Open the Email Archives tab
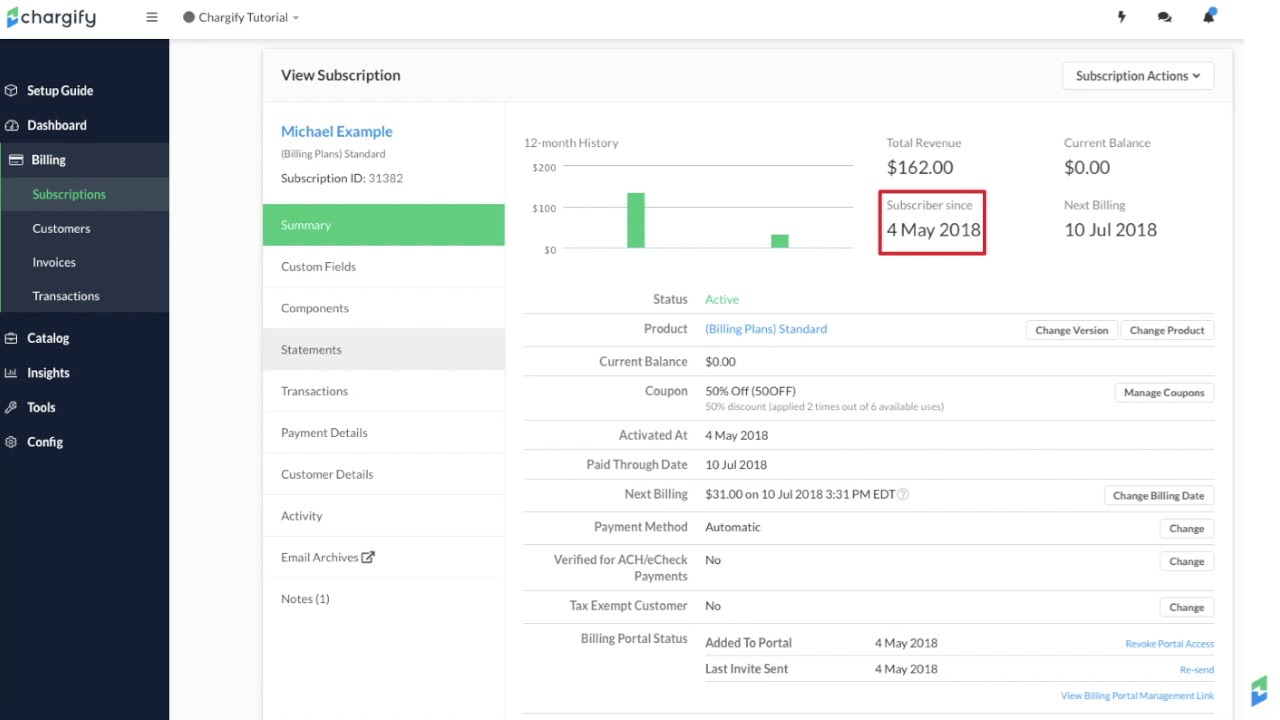 point(384,557)
